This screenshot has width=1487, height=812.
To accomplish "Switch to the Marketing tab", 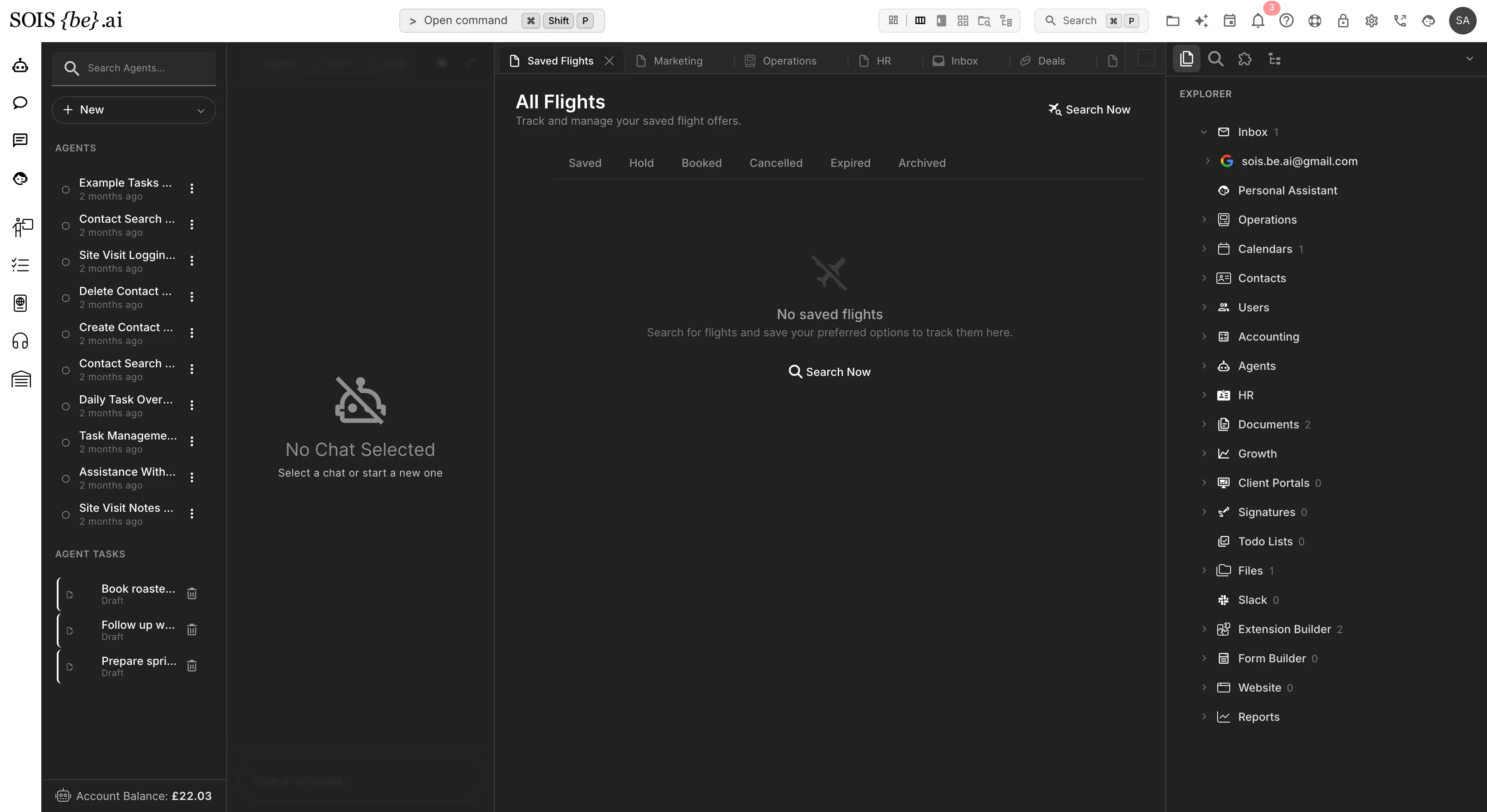I will 669,61.
